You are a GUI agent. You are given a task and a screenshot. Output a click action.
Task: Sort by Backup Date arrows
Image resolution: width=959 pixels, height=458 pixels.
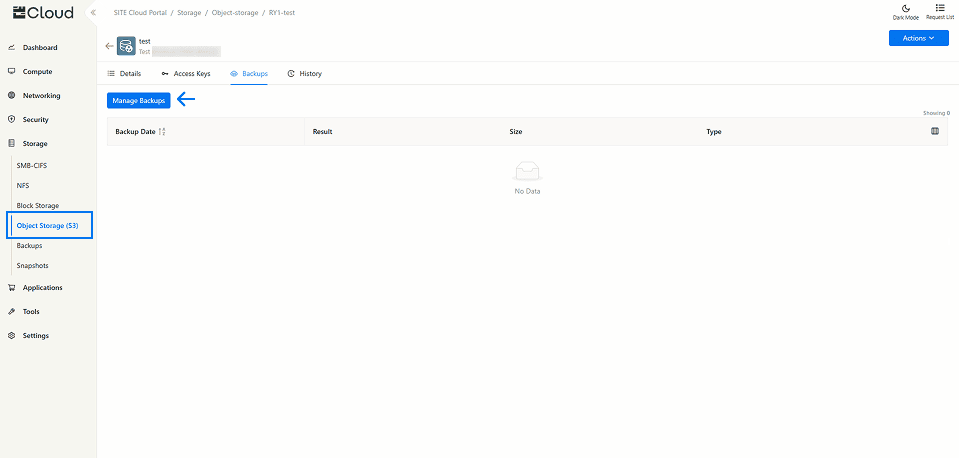pos(162,132)
